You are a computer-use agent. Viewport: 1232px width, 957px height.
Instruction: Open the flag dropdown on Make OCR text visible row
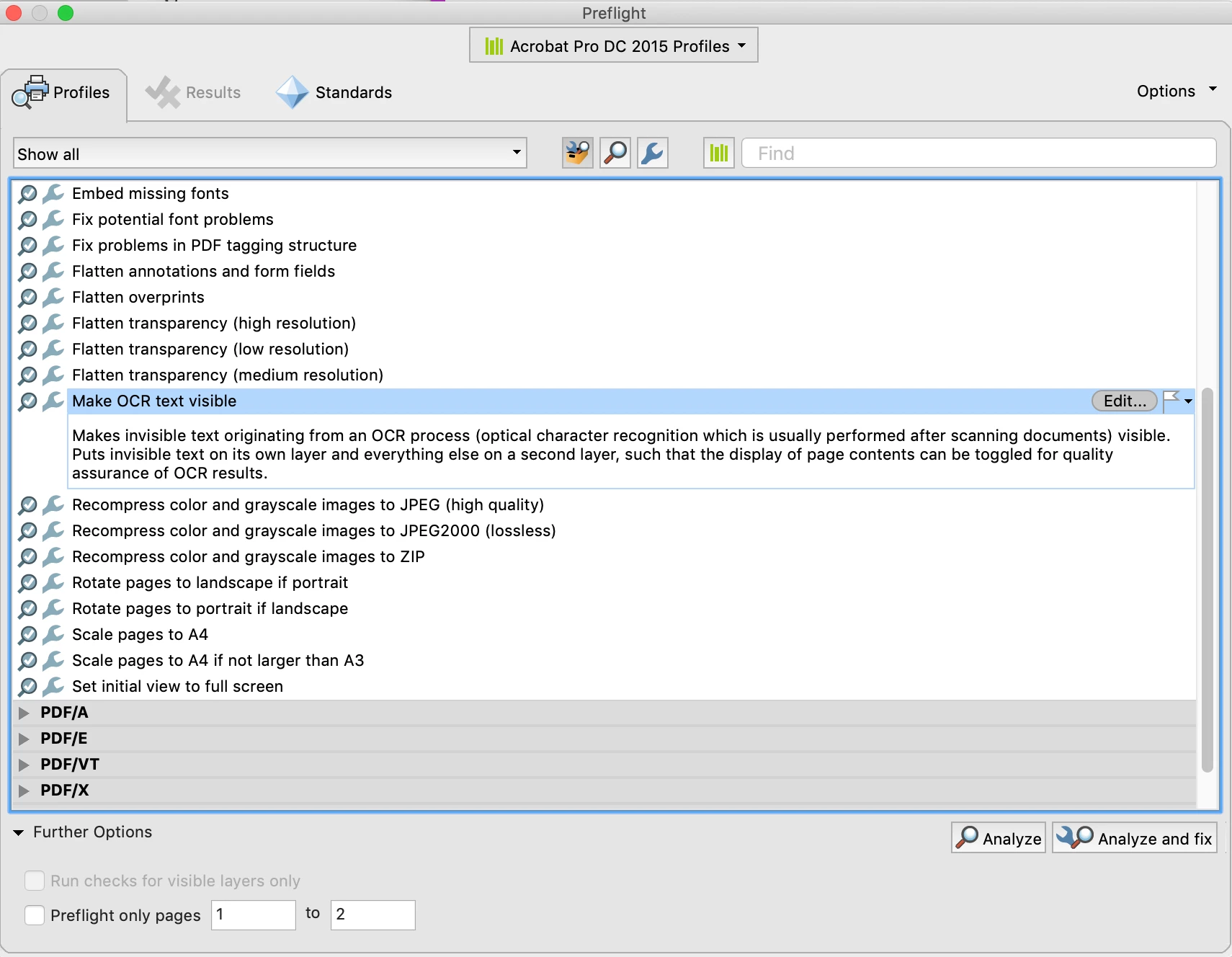coord(1178,401)
